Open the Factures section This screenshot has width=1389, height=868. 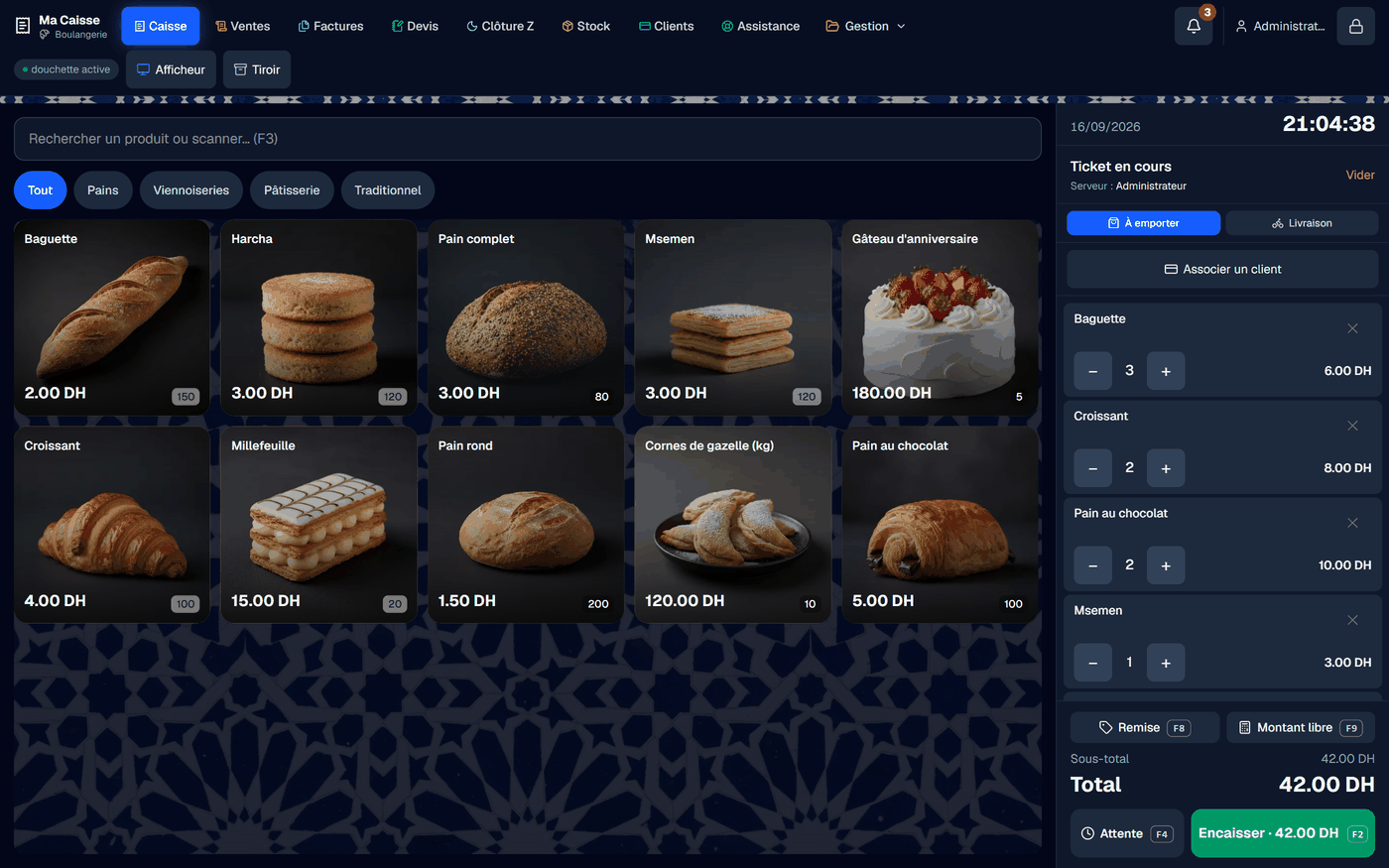[331, 26]
